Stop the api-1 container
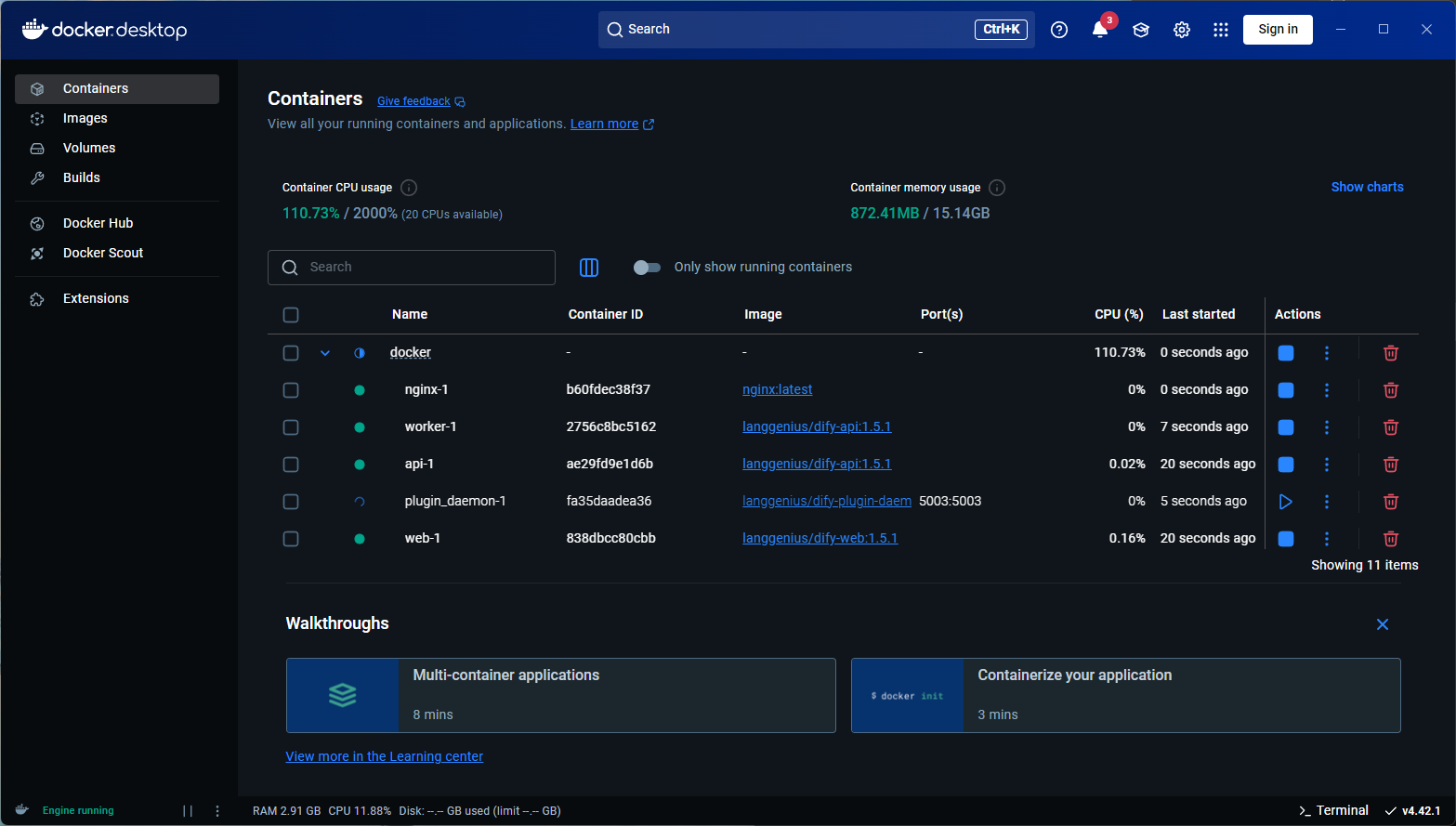 point(1286,465)
